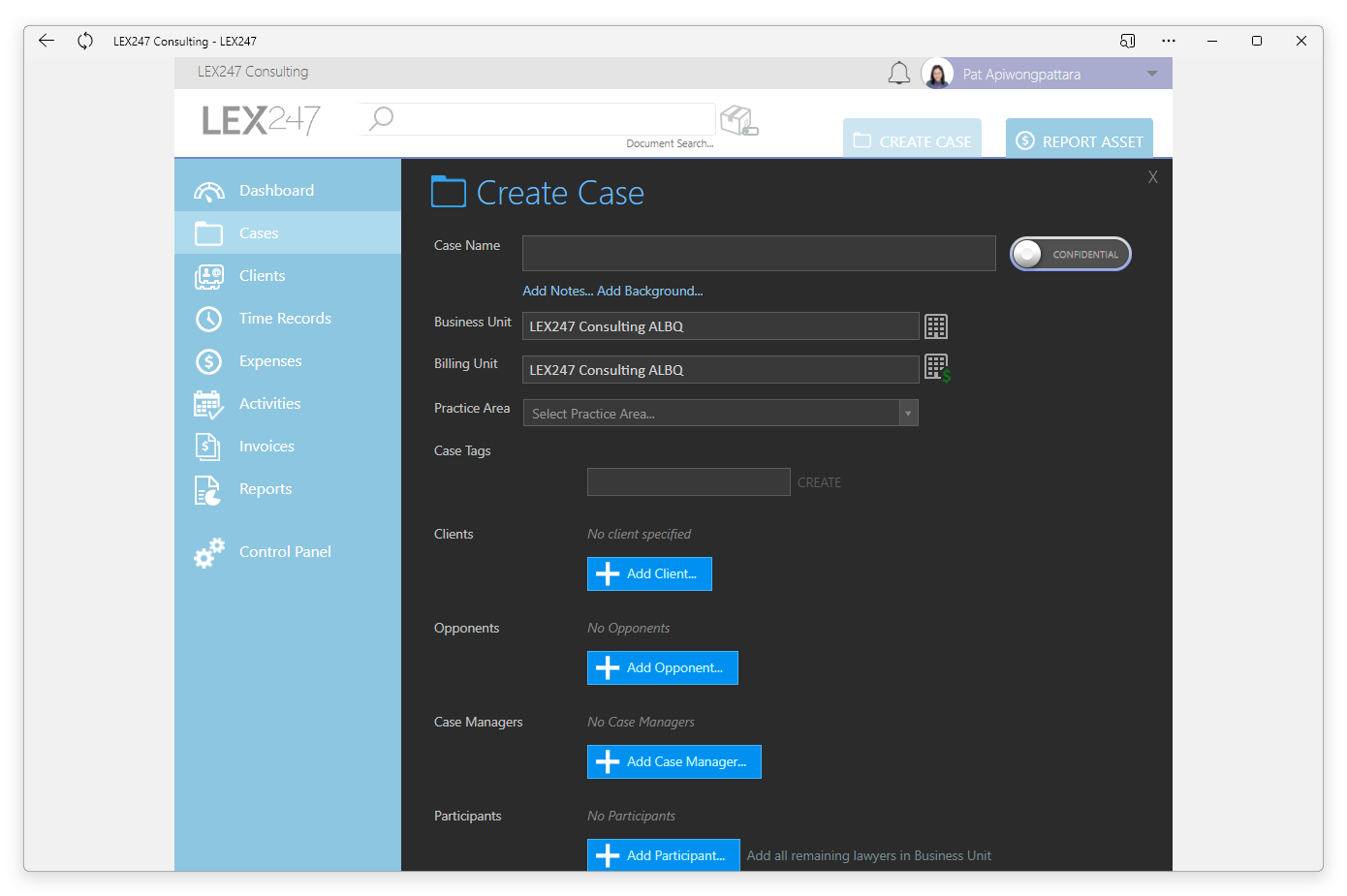Image resolution: width=1347 pixels, height=896 pixels.
Task: Open Control Panel gears icon
Action: pyautogui.click(x=209, y=552)
